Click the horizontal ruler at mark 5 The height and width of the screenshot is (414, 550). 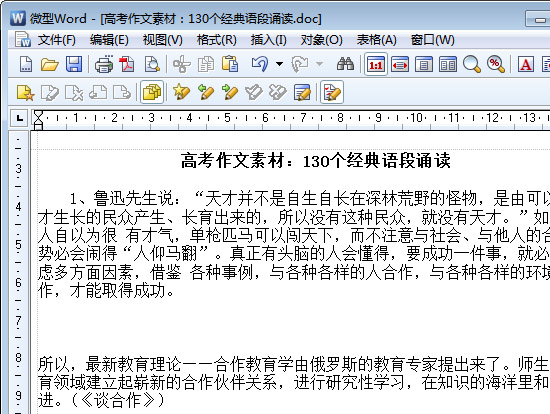pos(227,118)
